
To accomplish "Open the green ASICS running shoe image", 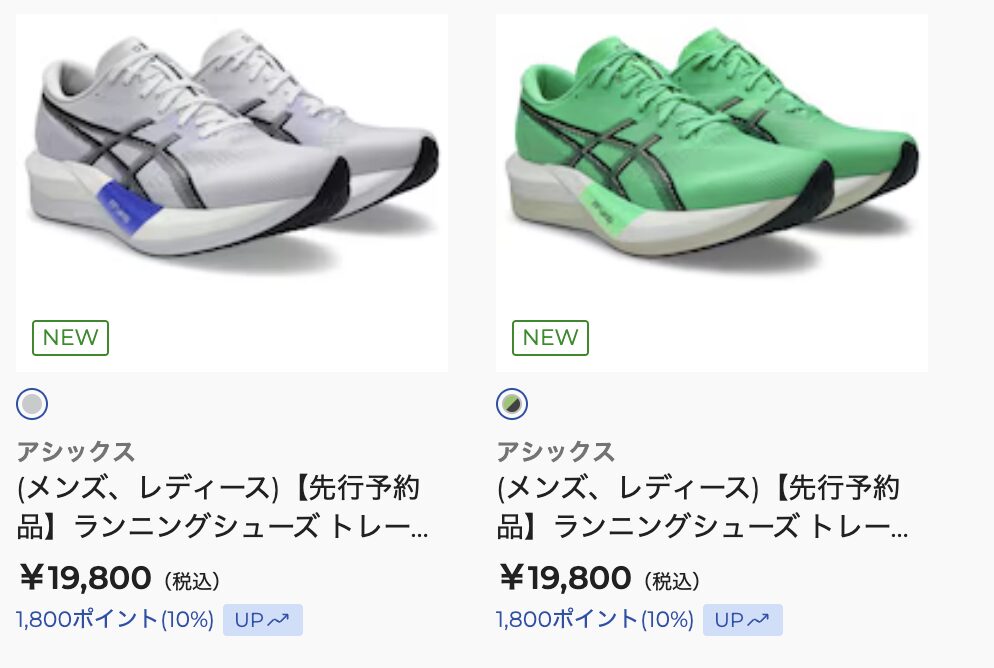I will tap(712, 160).
